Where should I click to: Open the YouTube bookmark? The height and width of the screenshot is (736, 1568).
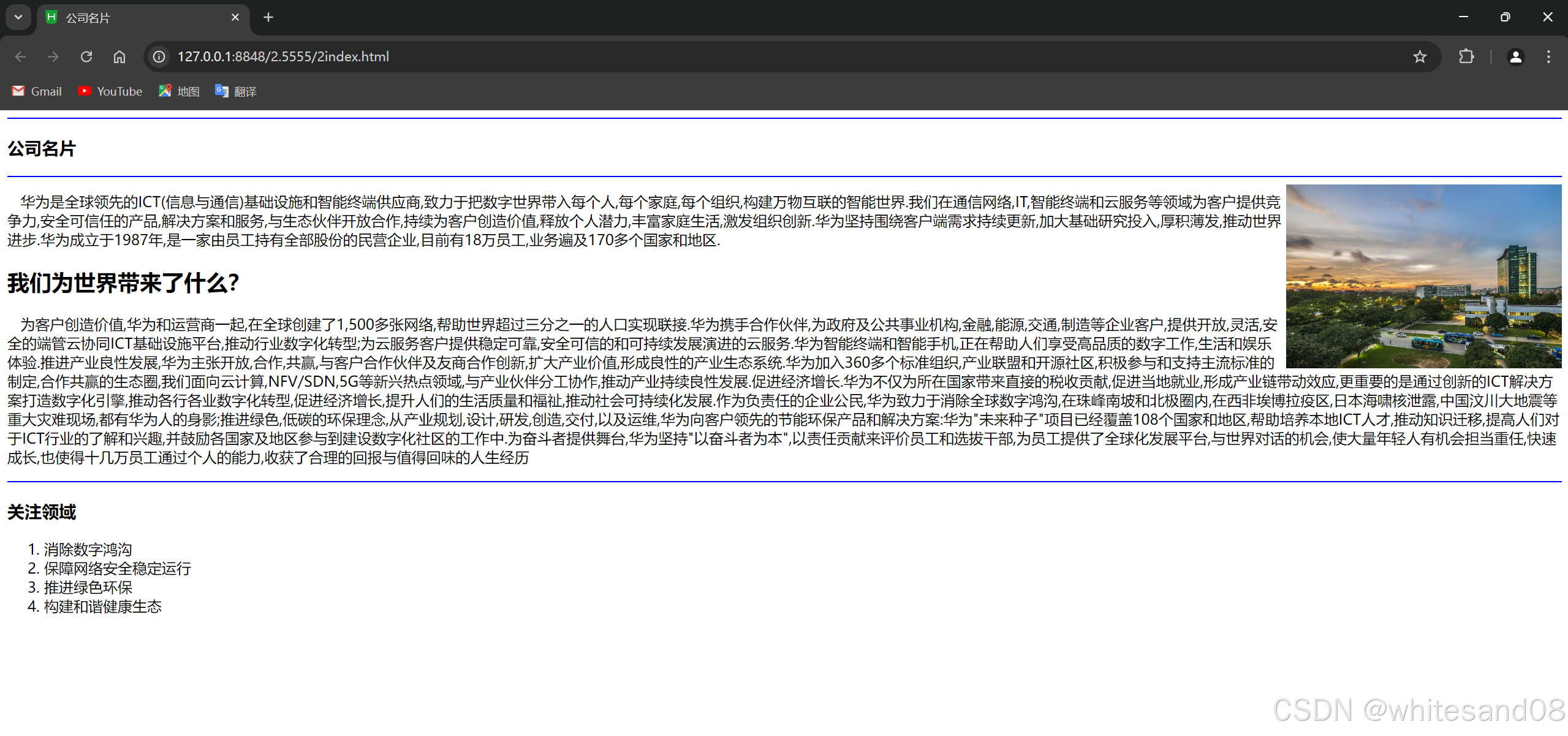pos(110,91)
